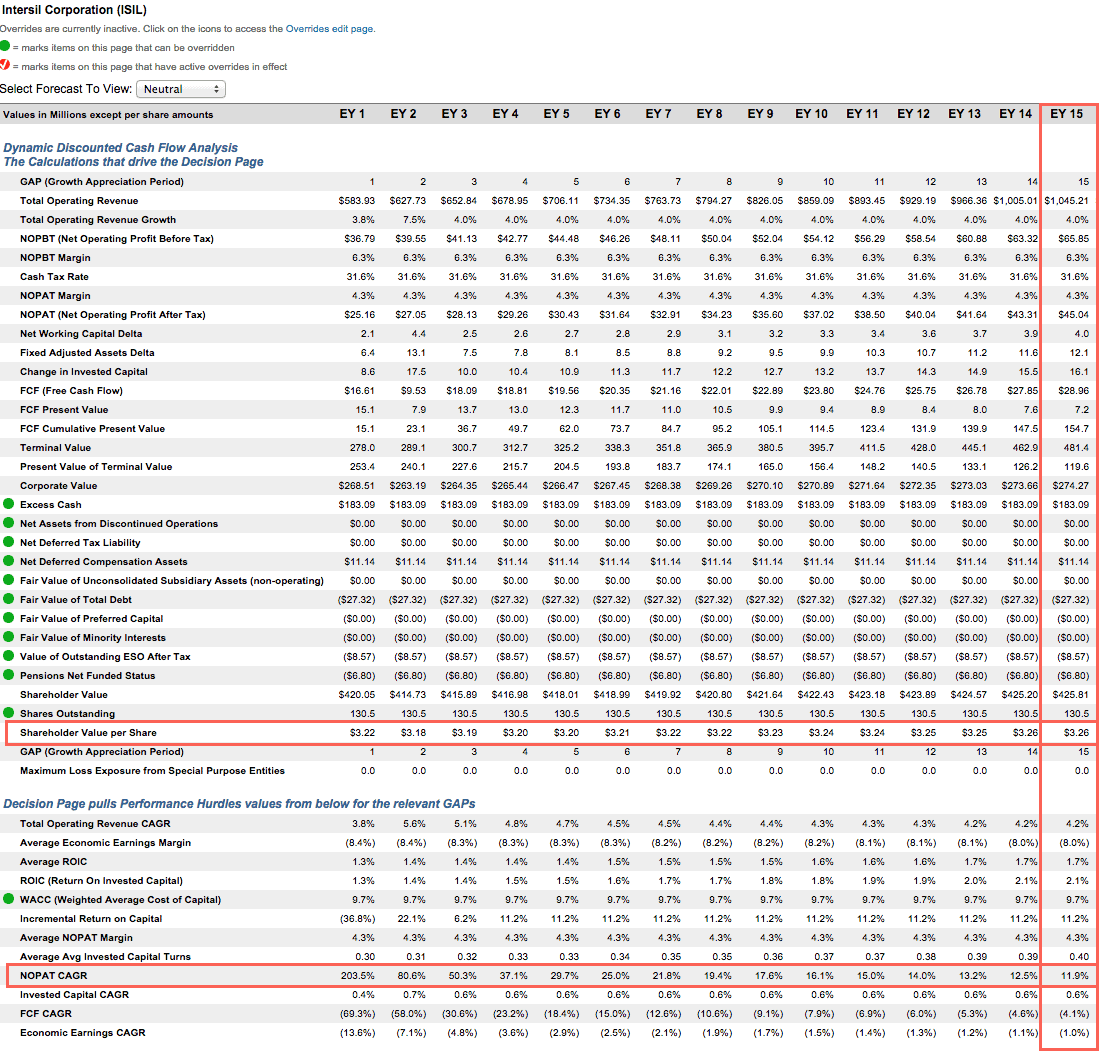Open override for Fair Value of Preferred Capital

click(x=8, y=618)
